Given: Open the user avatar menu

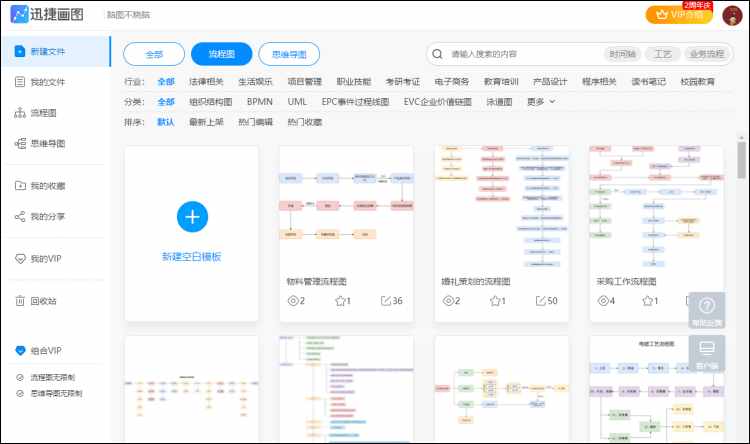Looking at the screenshot, I should point(732,15).
